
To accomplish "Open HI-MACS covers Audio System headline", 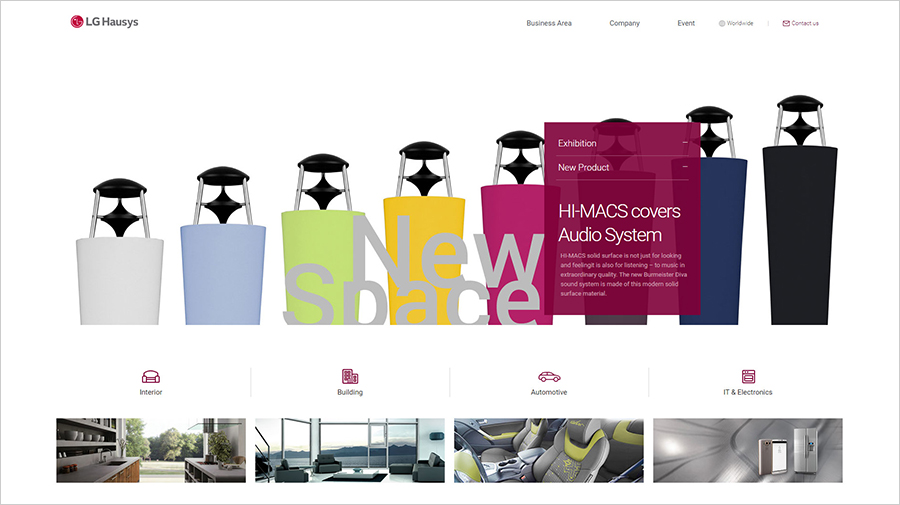I will [619, 223].
